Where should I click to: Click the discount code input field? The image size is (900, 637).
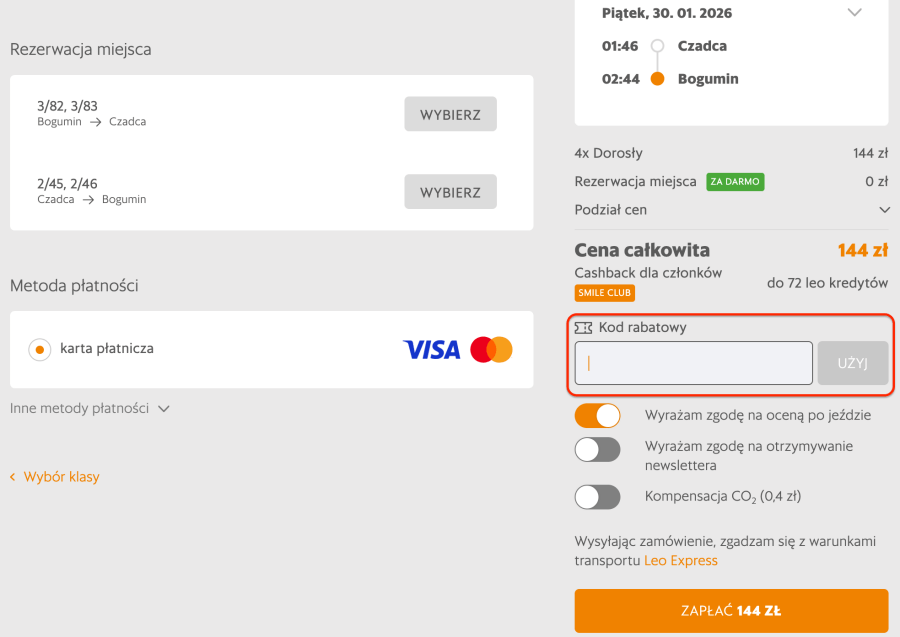click(x=693, y=363)
